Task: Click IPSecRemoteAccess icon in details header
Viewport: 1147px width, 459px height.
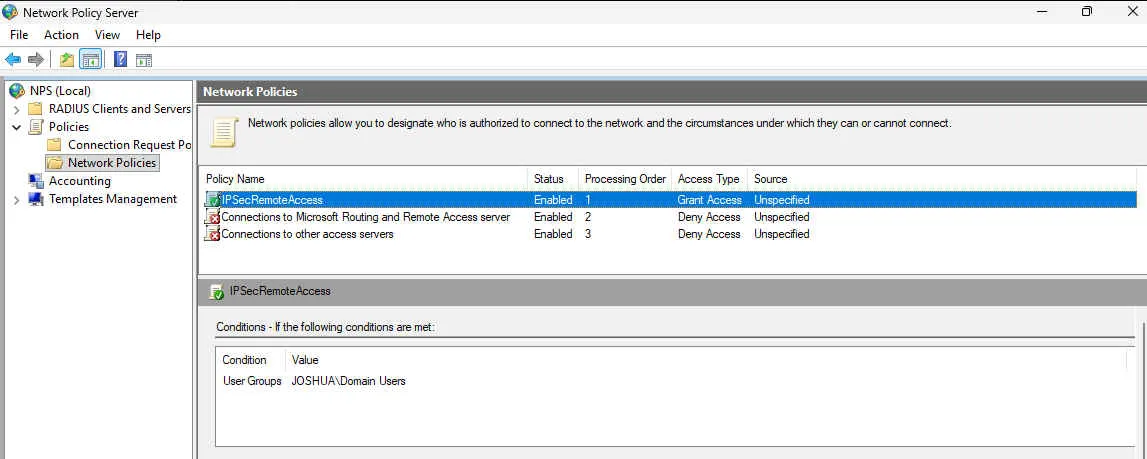Action: click(217, 291)
